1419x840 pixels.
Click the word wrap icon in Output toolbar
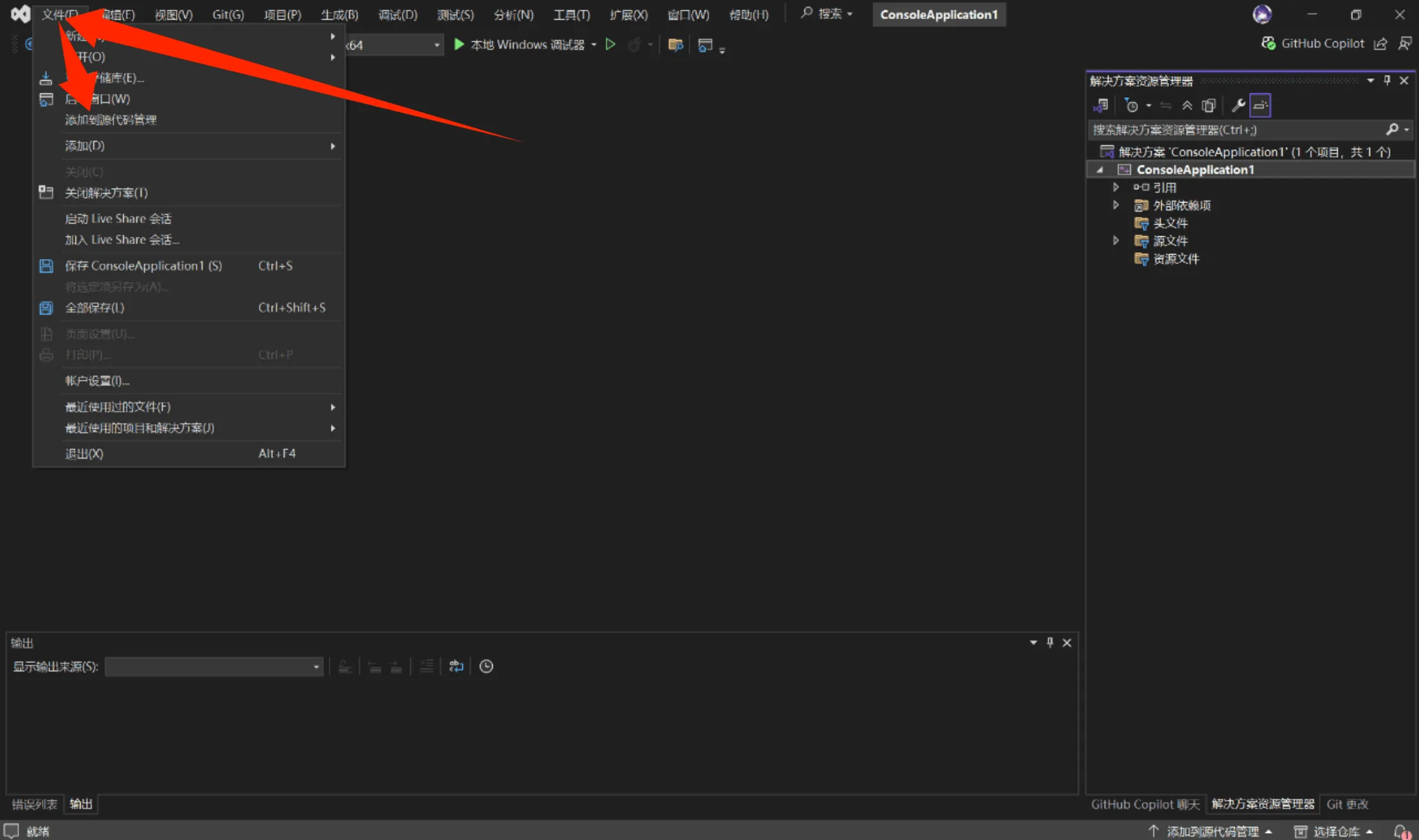(456, 666)
